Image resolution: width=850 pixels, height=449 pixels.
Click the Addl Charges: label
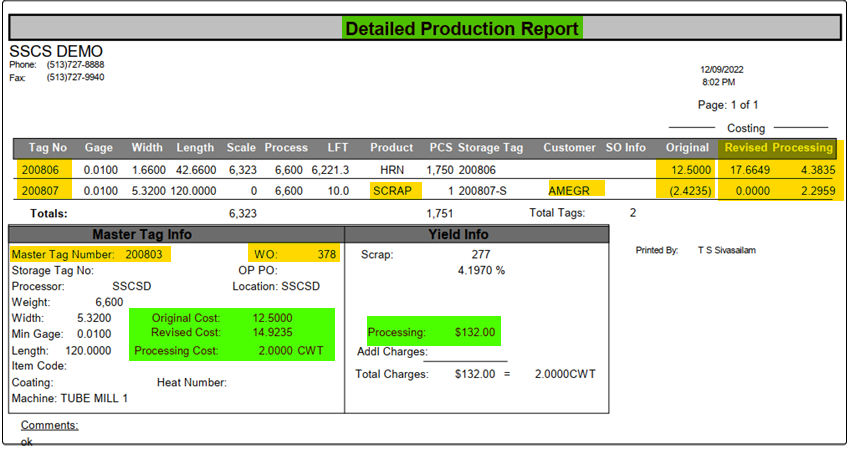point(392,351)
